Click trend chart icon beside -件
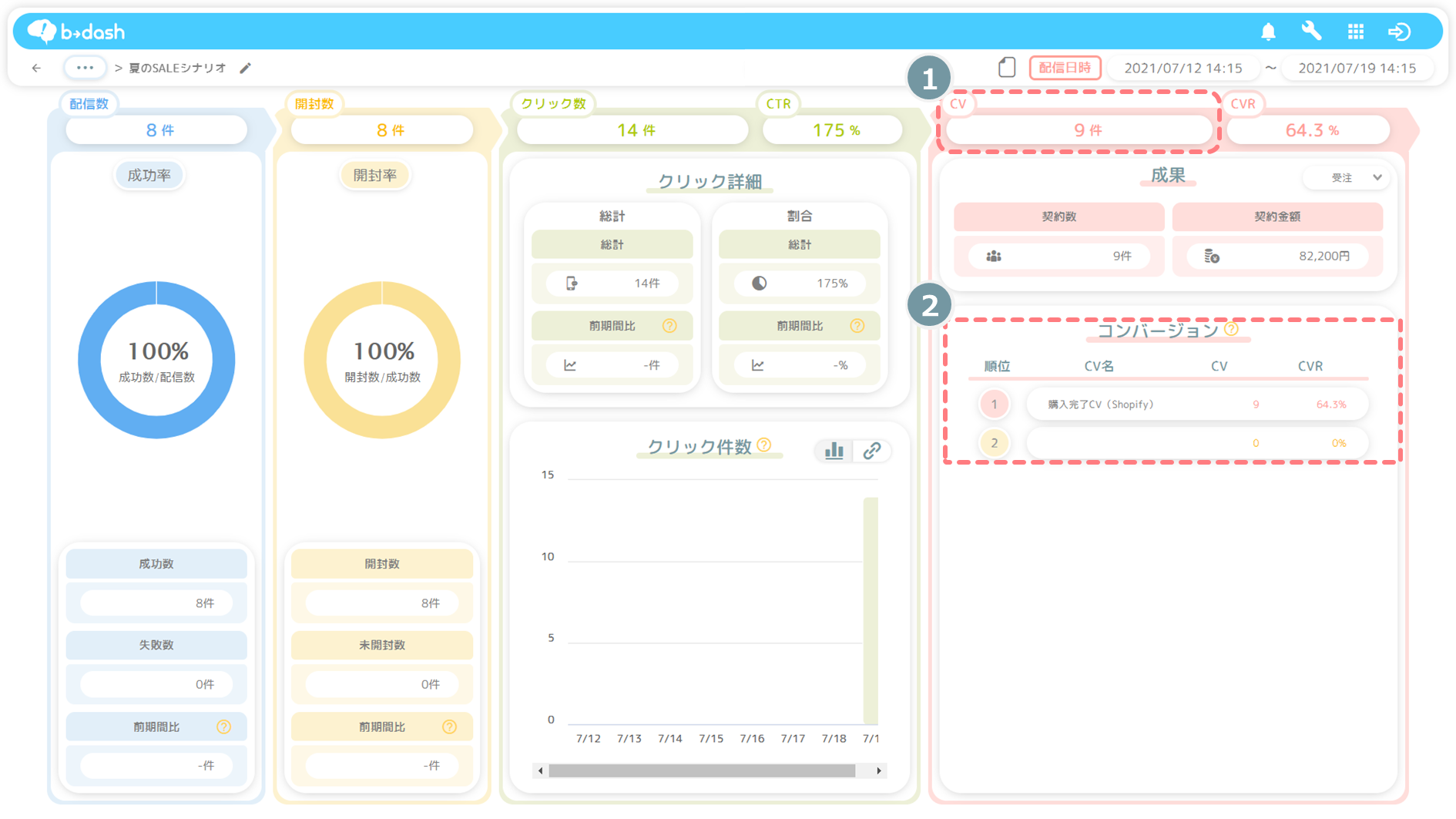 click(x=570, y=365)
